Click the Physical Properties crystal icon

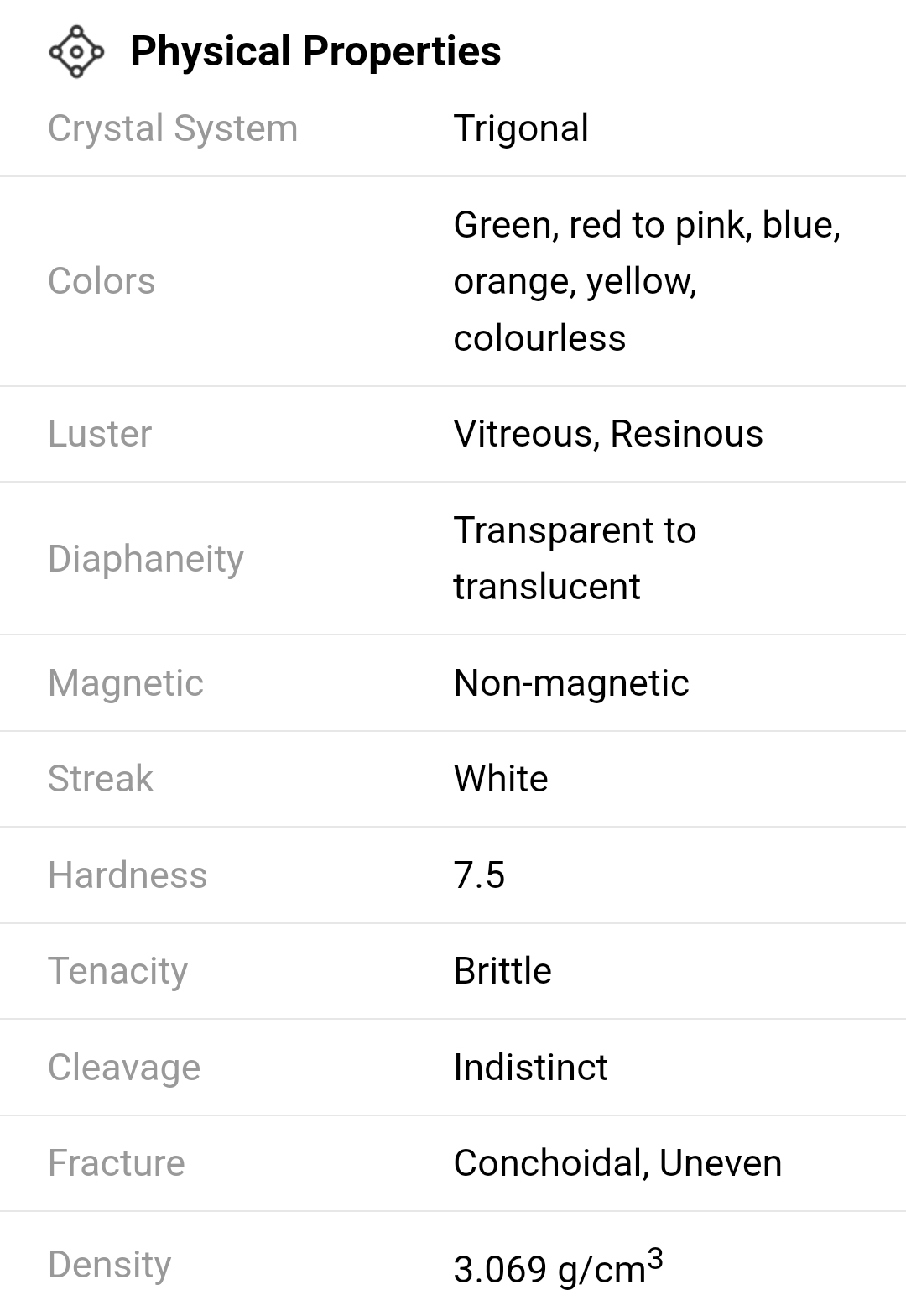click(76, 52)
